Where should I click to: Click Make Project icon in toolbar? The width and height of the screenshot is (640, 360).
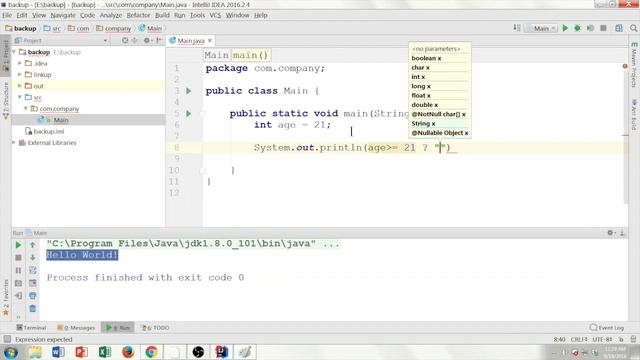point(517,28)
